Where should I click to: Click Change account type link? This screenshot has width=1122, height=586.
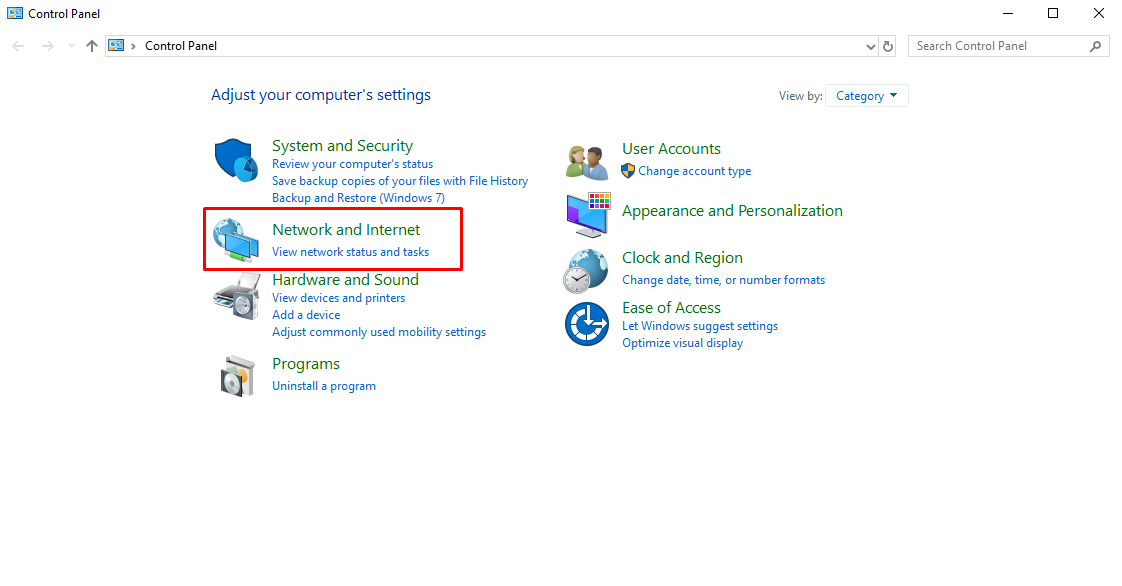pyautogui.click(x=694, y=171)
